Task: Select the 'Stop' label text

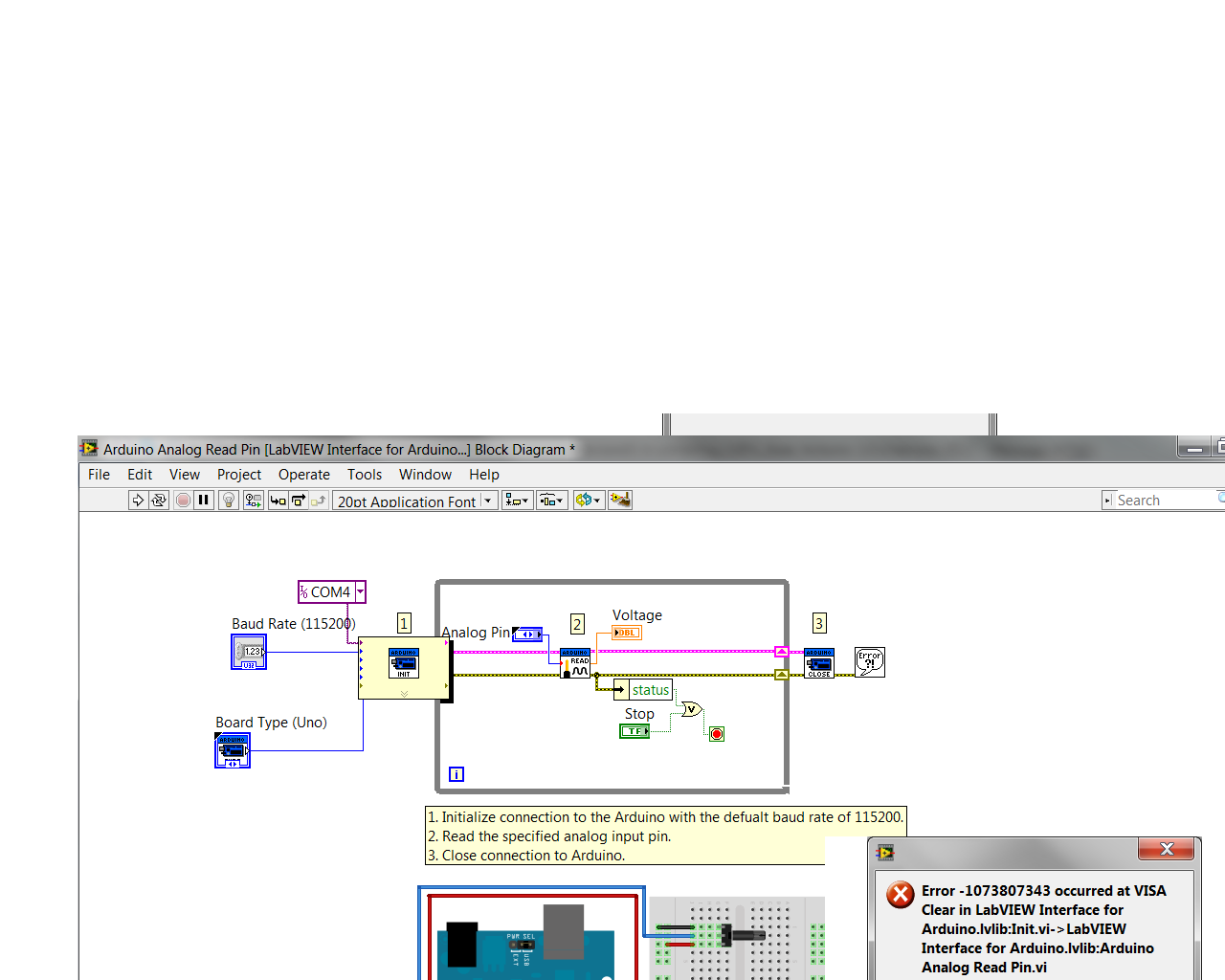Action: coord(639,714)
